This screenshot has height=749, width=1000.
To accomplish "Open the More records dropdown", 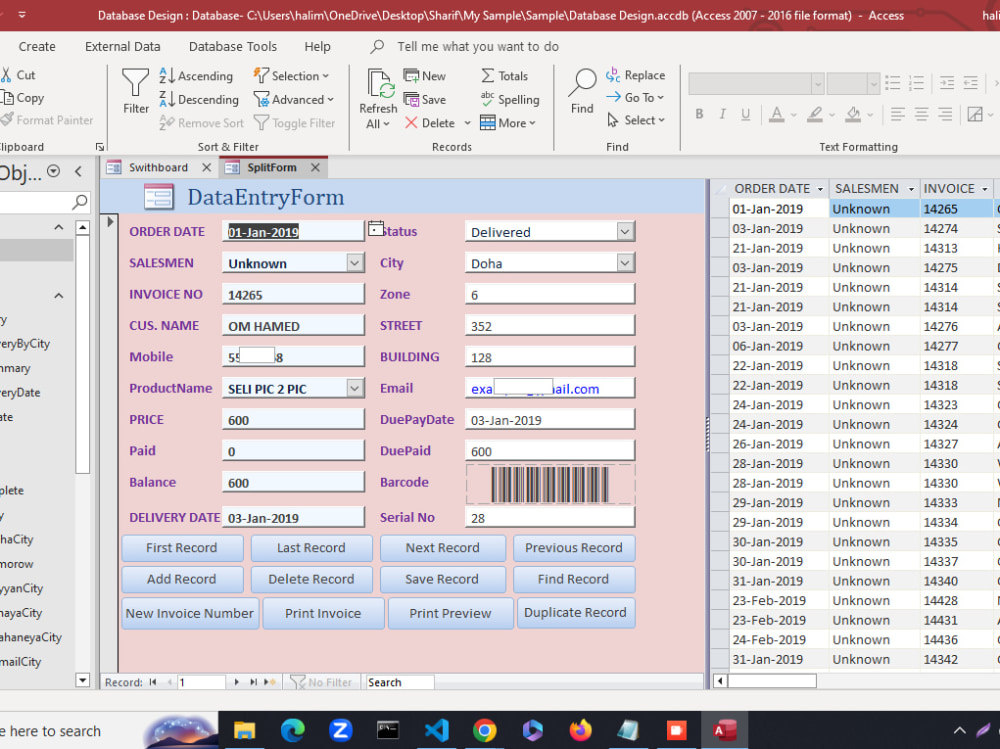I will [x=508, y=123].
